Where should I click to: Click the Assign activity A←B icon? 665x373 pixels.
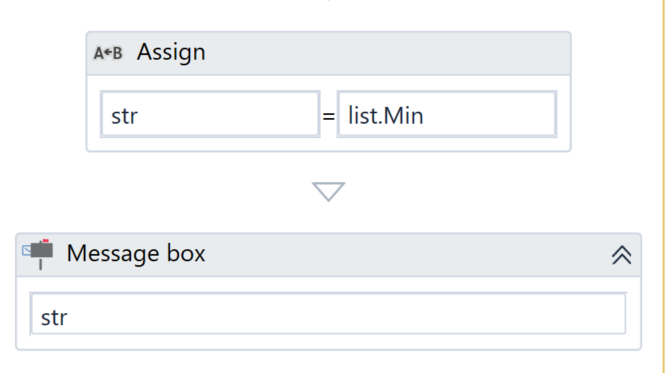[108, 53]
